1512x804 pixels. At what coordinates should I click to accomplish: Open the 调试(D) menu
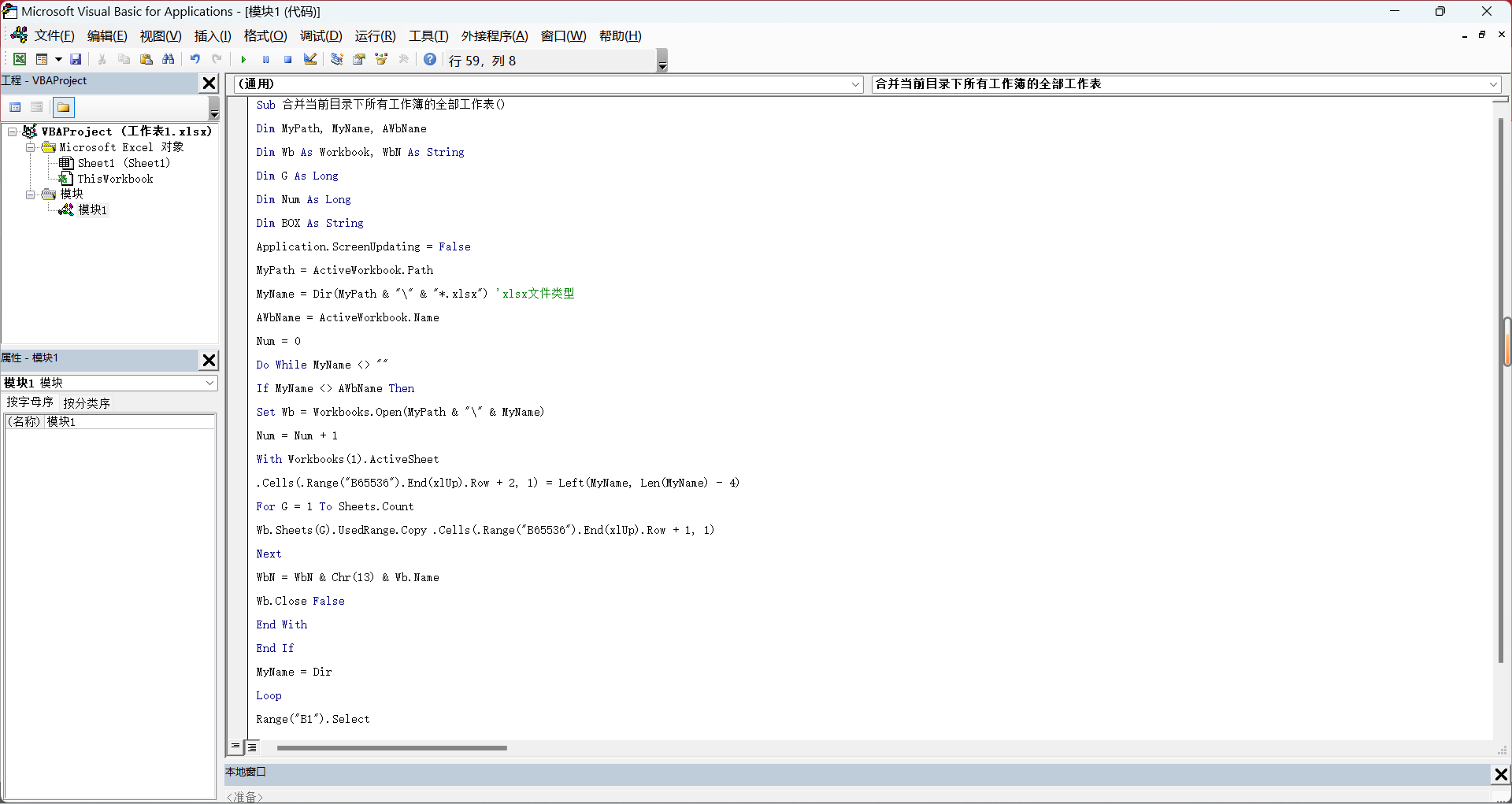[321, 36]
